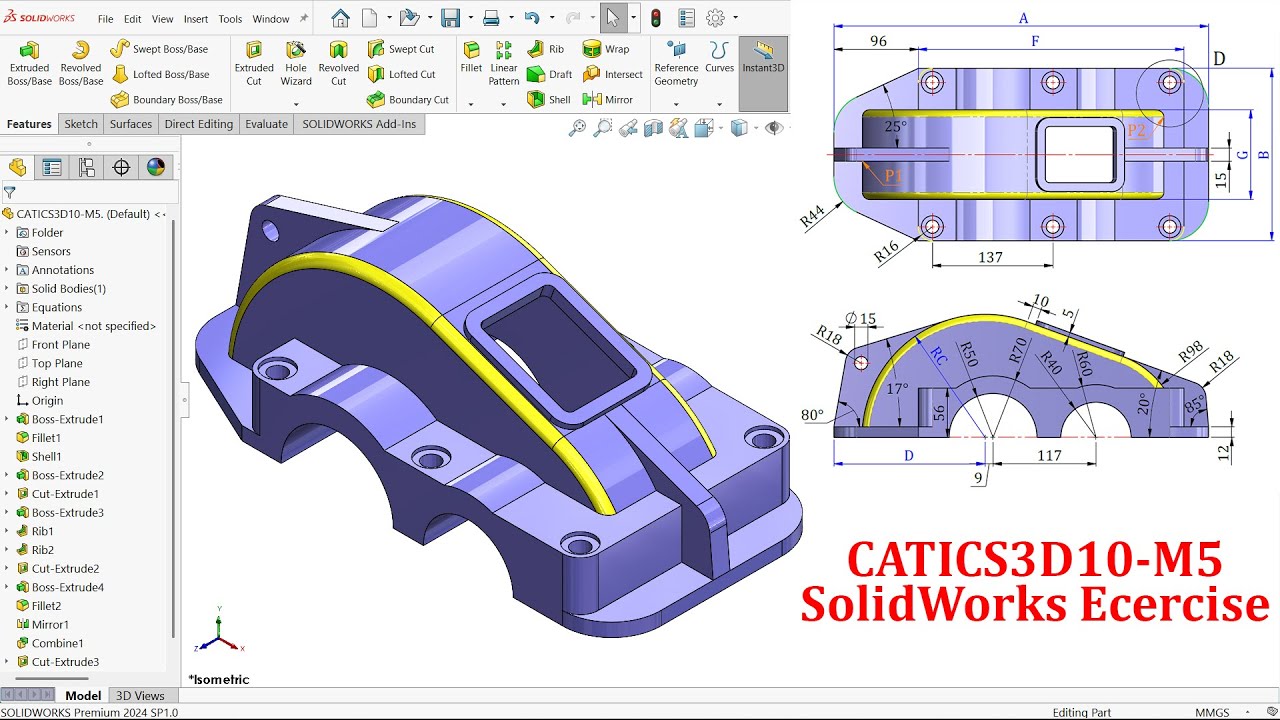Image resolution: width=1280 pixels, height=720 pixels.
Task: Click the Open file icon
Action: (x=408, y=18)
